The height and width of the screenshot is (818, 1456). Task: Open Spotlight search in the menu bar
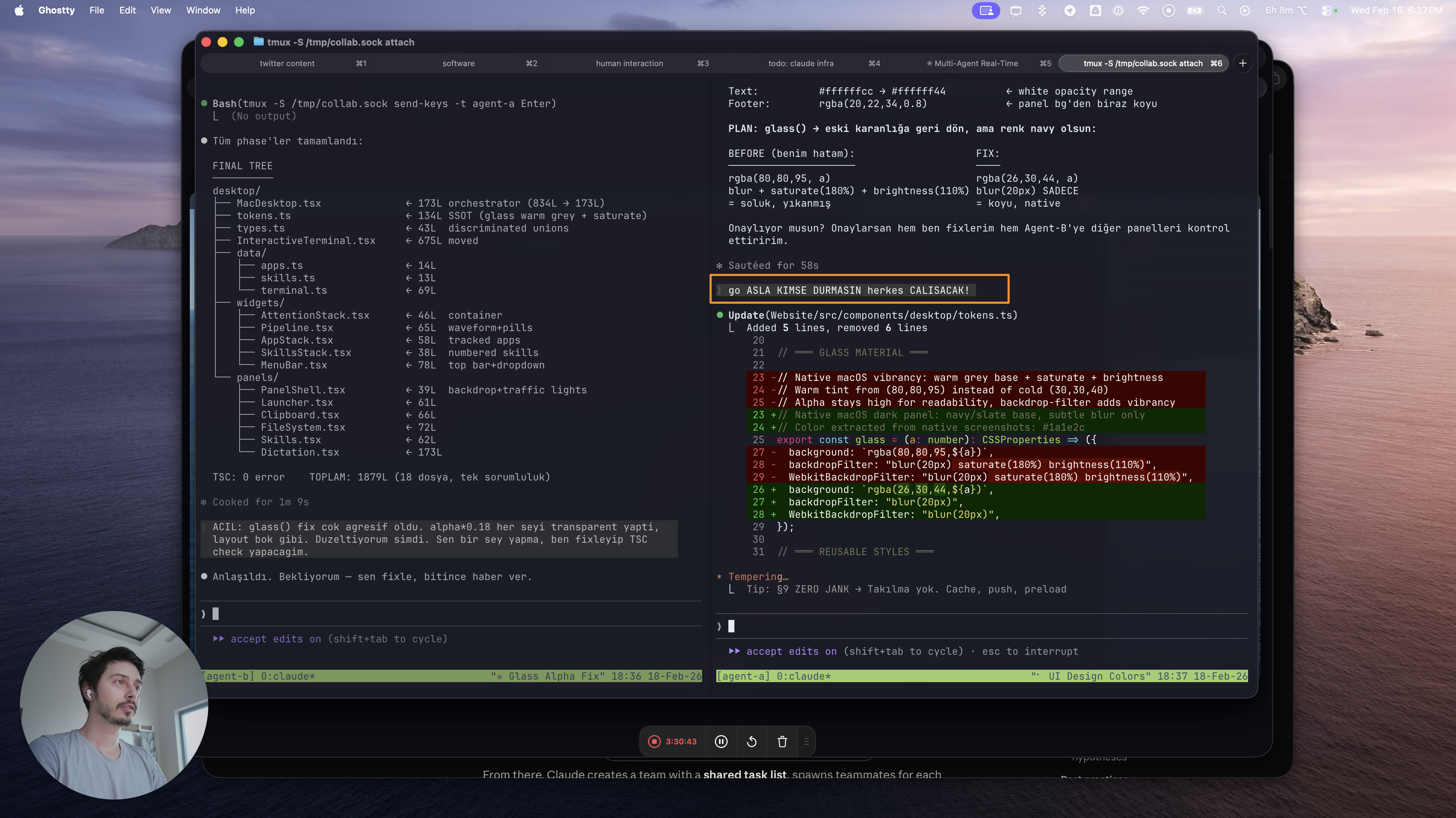coord(1221,10)
